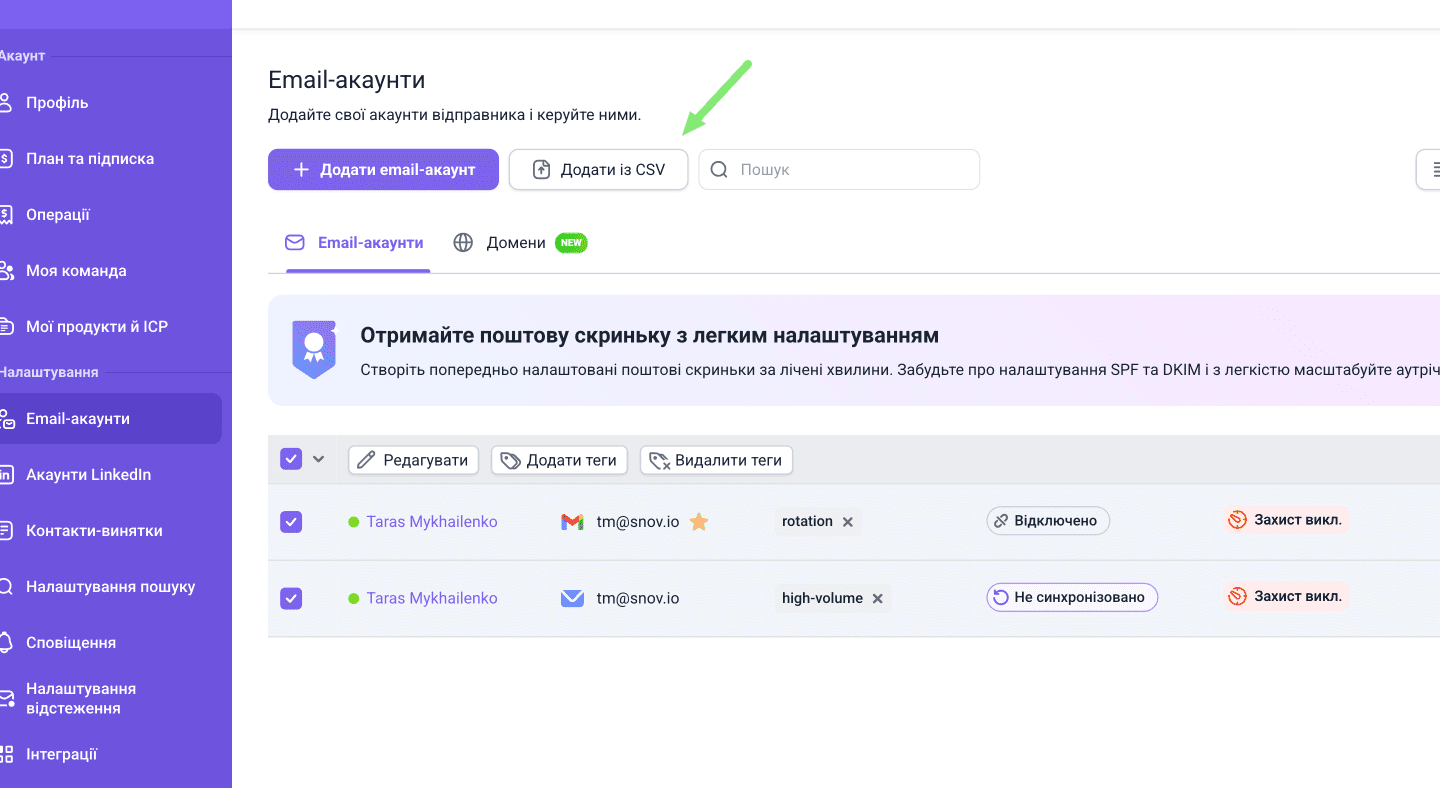Open Інтеграції in the sidebar

coord(61,755)
